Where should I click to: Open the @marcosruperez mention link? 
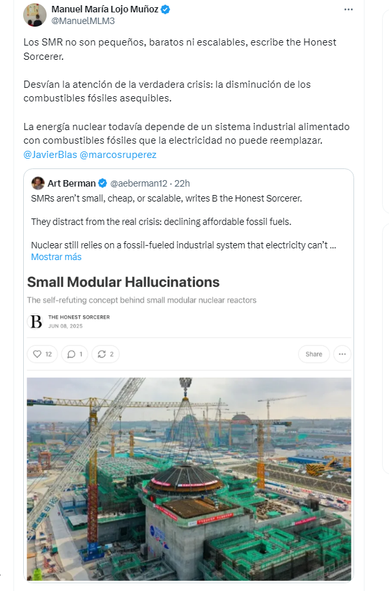tap(118, 155)
